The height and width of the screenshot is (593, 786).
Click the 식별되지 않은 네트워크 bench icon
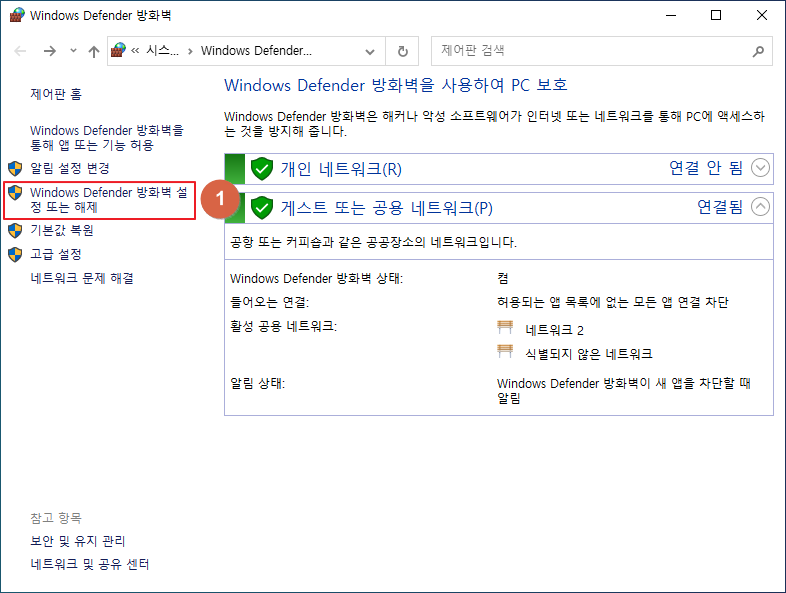[x=505, y=351]
